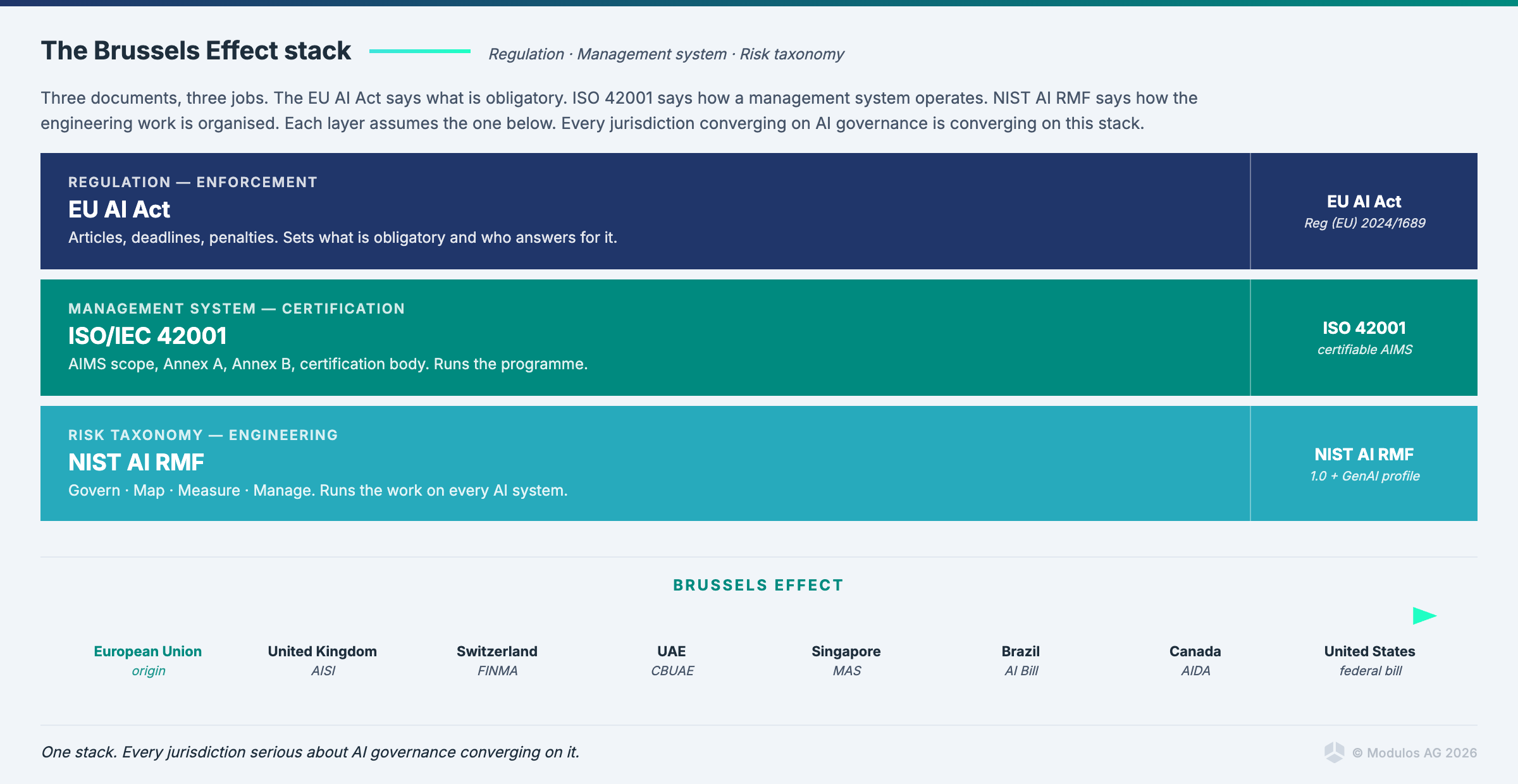The image size is (1518, 784).
Task: Click the Modulos logo icon
Action: (1334, 752)
